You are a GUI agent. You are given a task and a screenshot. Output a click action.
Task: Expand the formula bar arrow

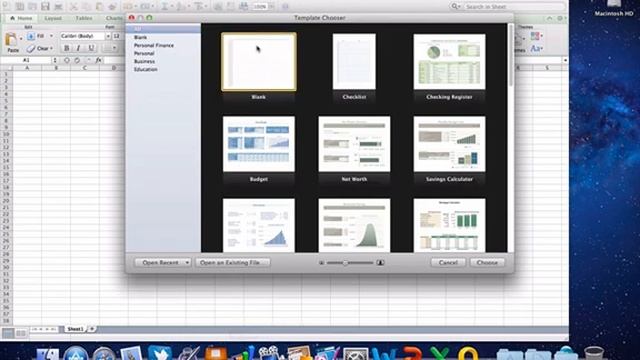point(565,60)
